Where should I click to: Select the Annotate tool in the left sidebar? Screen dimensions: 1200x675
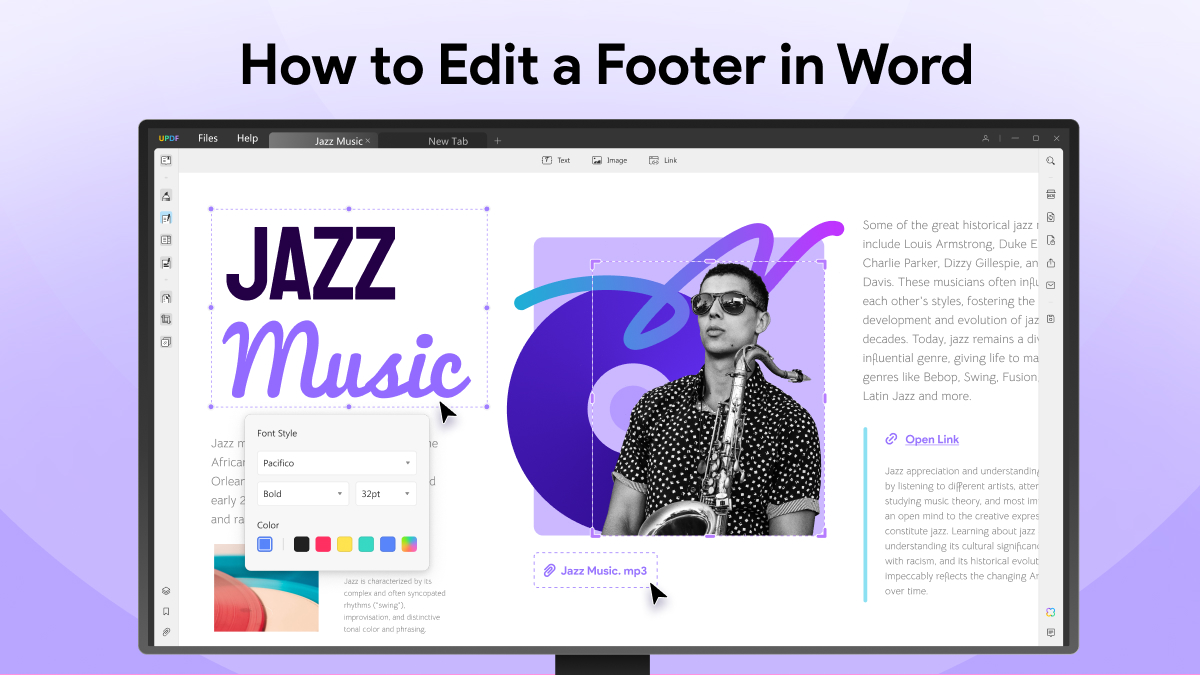tap(166, 196)
